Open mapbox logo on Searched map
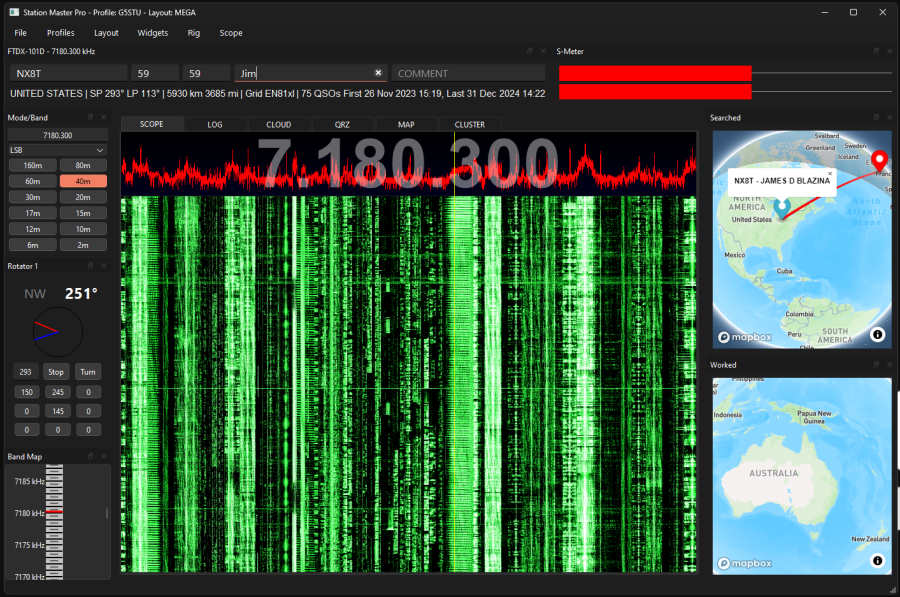This screenshot has height=597, width=900. coord(745,337)
